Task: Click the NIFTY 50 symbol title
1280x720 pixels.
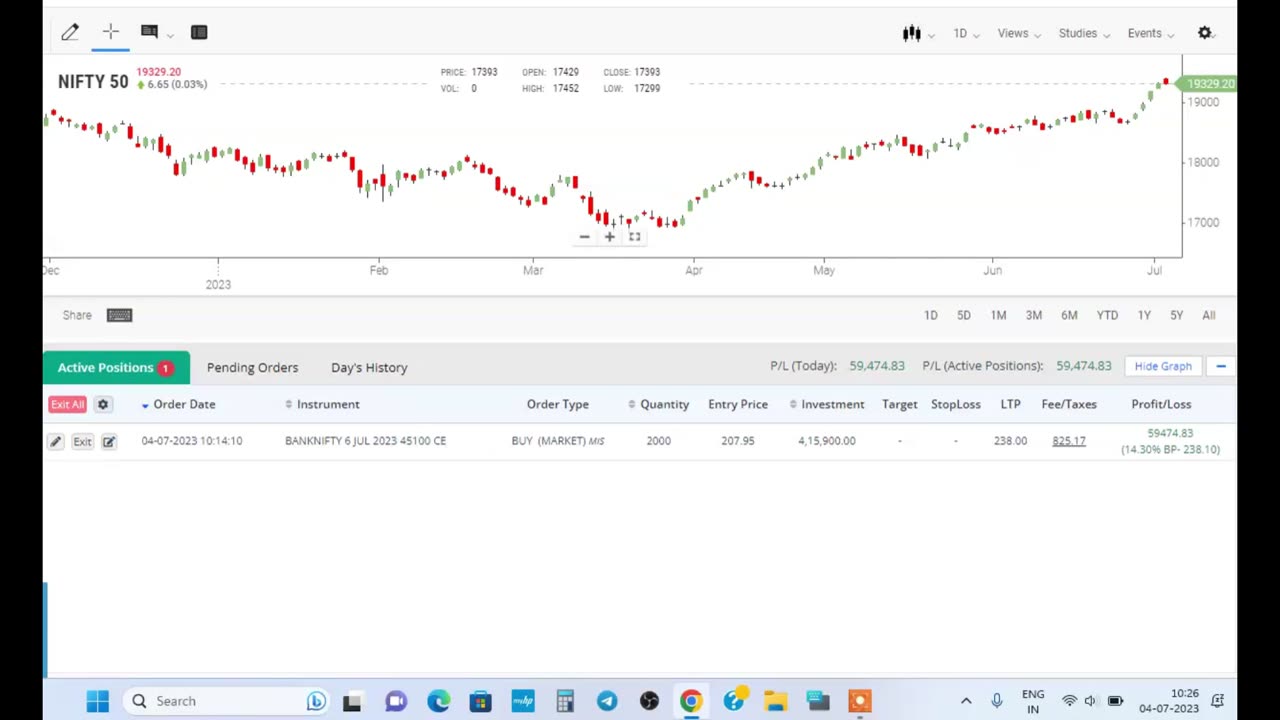Action: [93, 82]
